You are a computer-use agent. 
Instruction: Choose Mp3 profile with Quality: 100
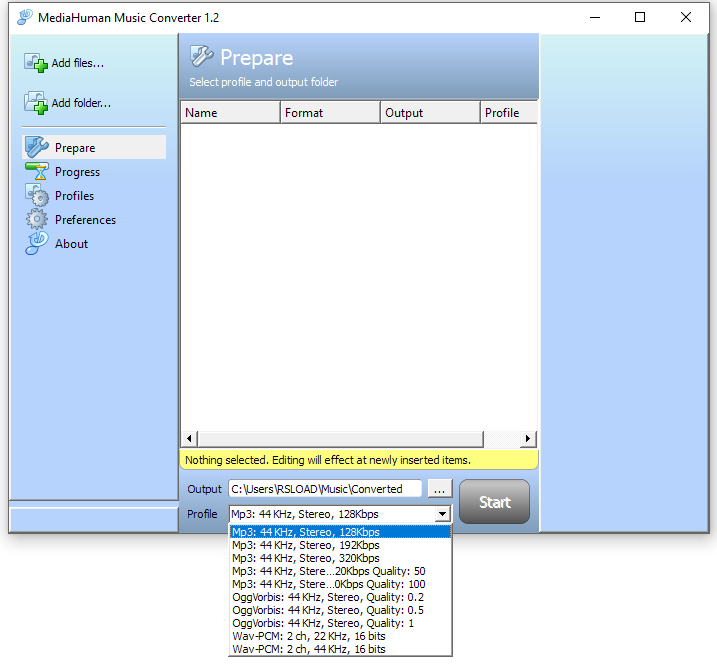coord(340,584)
